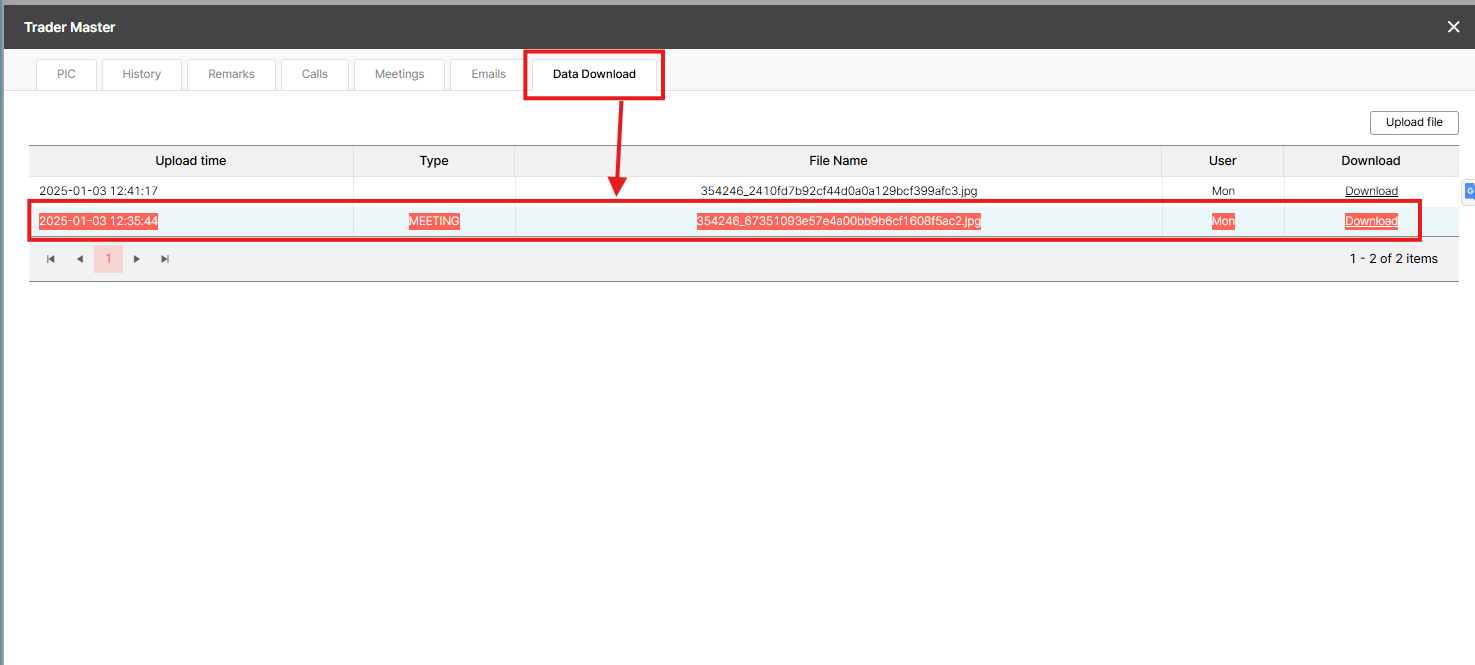Download the MEETING type file
Image resolution: width=1475 pixels, height=665 pixels.
pos(1371,222)
